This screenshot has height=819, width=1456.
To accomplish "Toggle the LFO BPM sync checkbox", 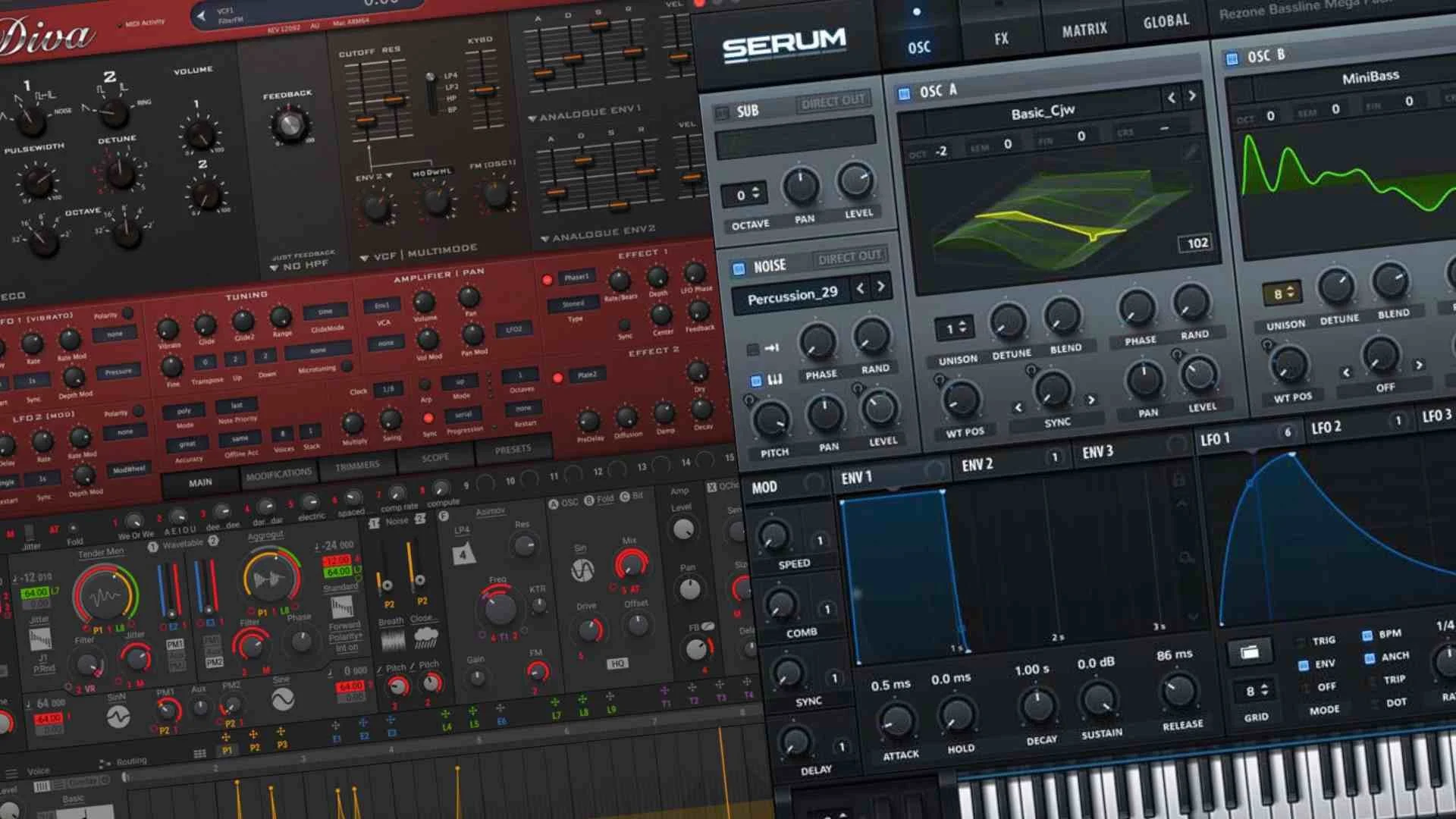I will pos(1367,635).
